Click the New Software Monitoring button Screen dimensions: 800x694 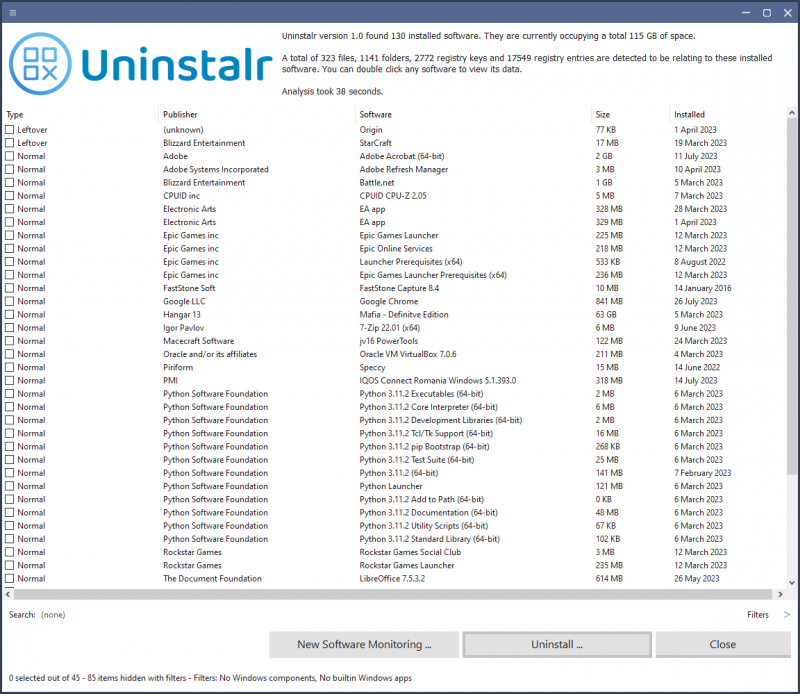[363, 644]
